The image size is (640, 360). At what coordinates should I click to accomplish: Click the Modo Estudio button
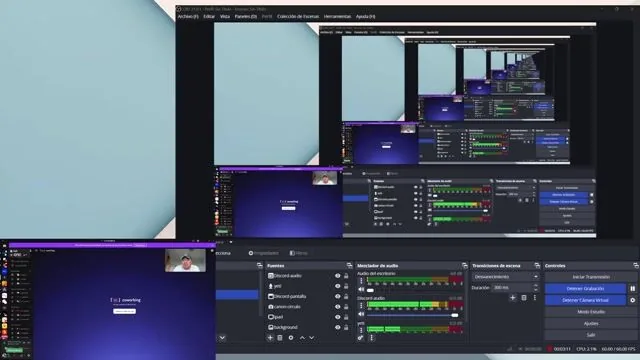coord(591,312)
